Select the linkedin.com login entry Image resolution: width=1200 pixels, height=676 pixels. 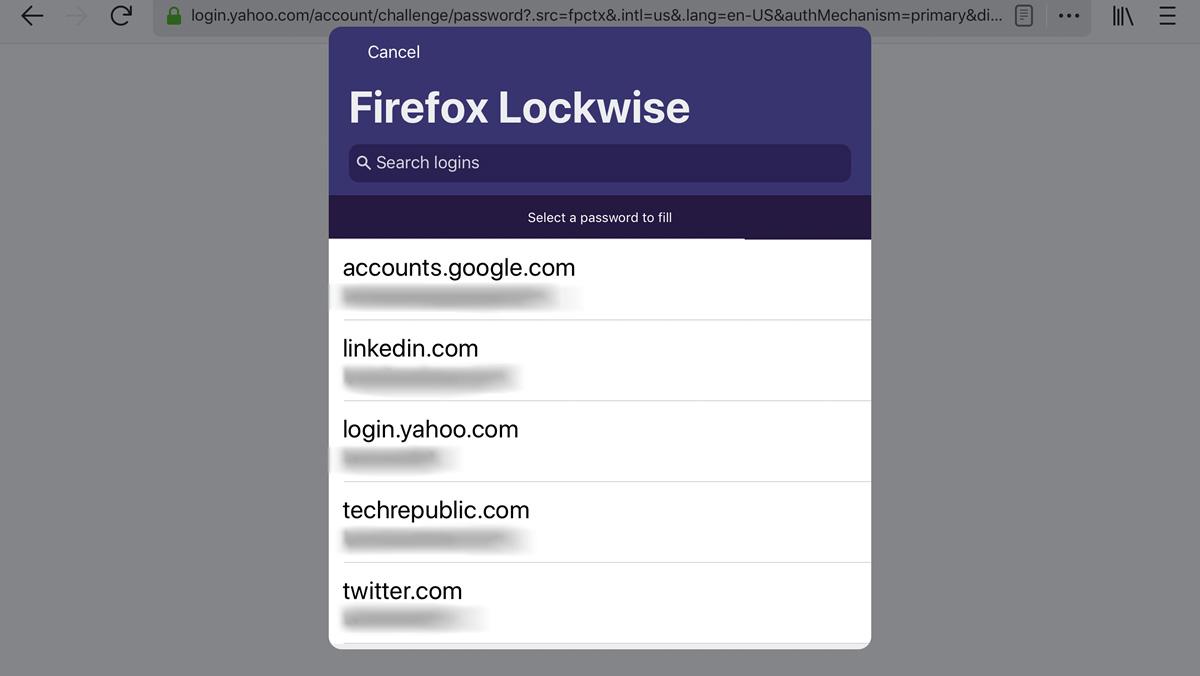point(600,361)
